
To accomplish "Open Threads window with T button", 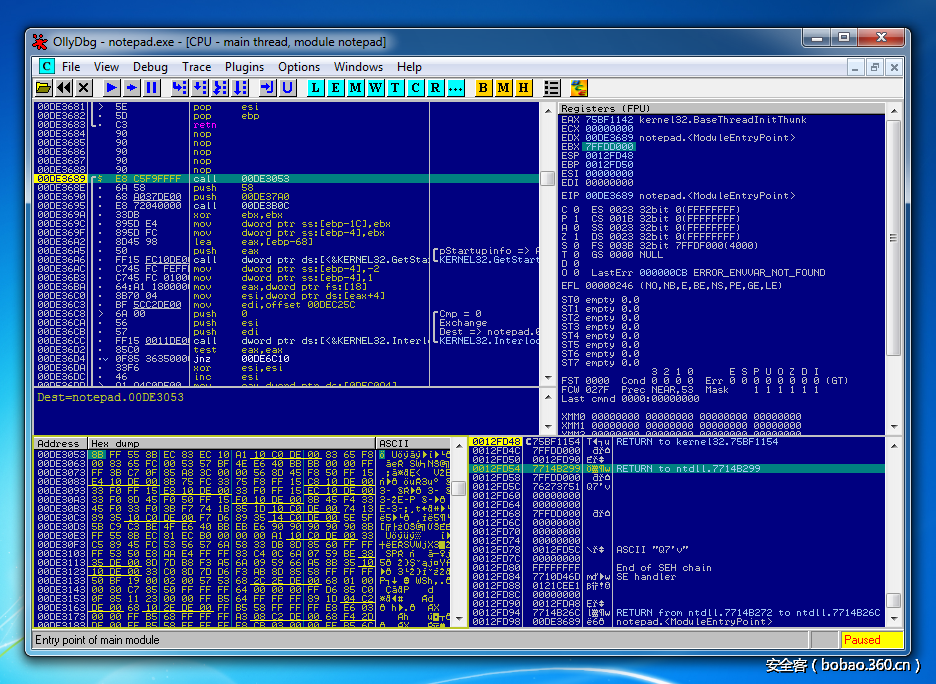I will [x=396, y=88].
